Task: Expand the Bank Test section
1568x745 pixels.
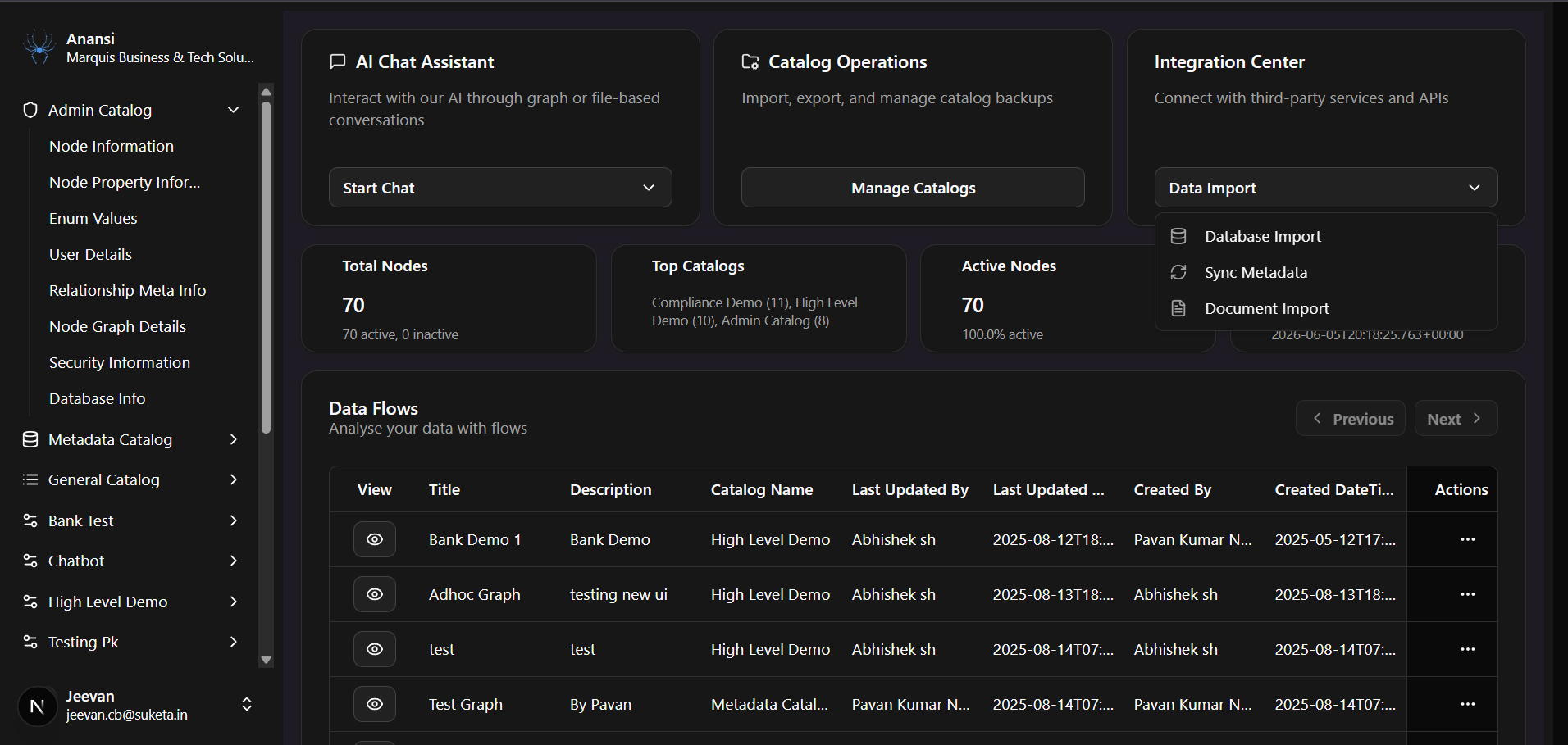Action: [233, 520]
